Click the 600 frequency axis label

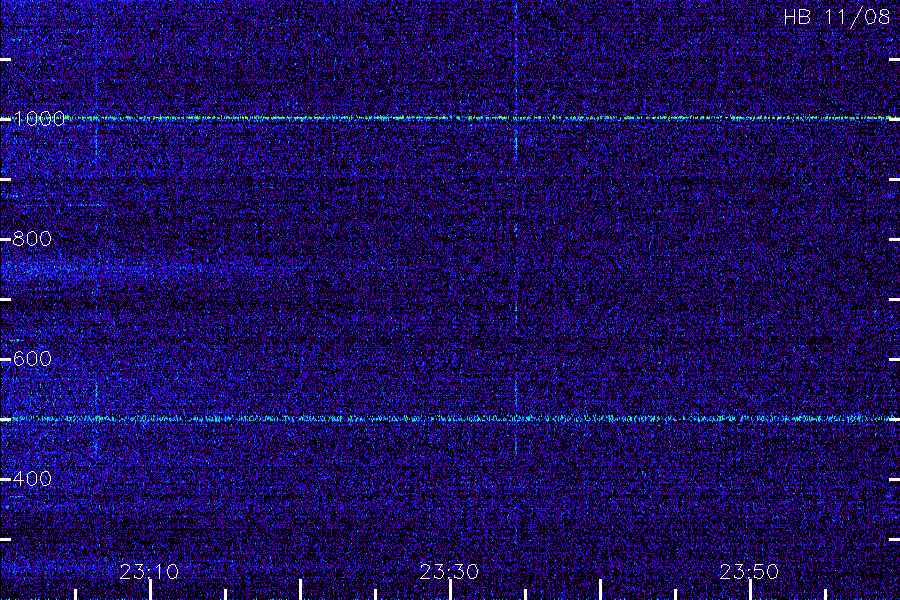(x=32, y=359)
